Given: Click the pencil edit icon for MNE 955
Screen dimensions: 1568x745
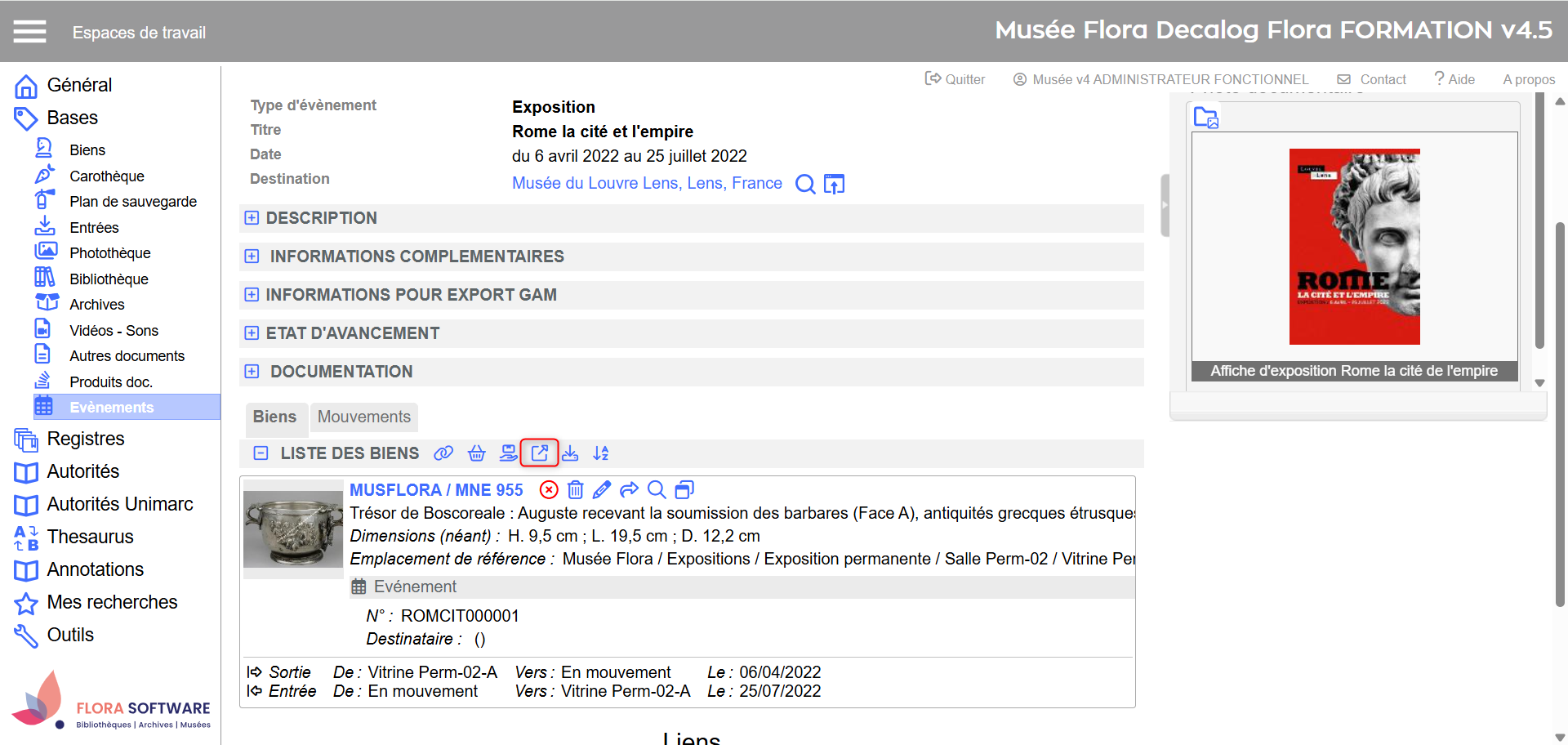Looking at the screenshot, I should tap(602, 490).
